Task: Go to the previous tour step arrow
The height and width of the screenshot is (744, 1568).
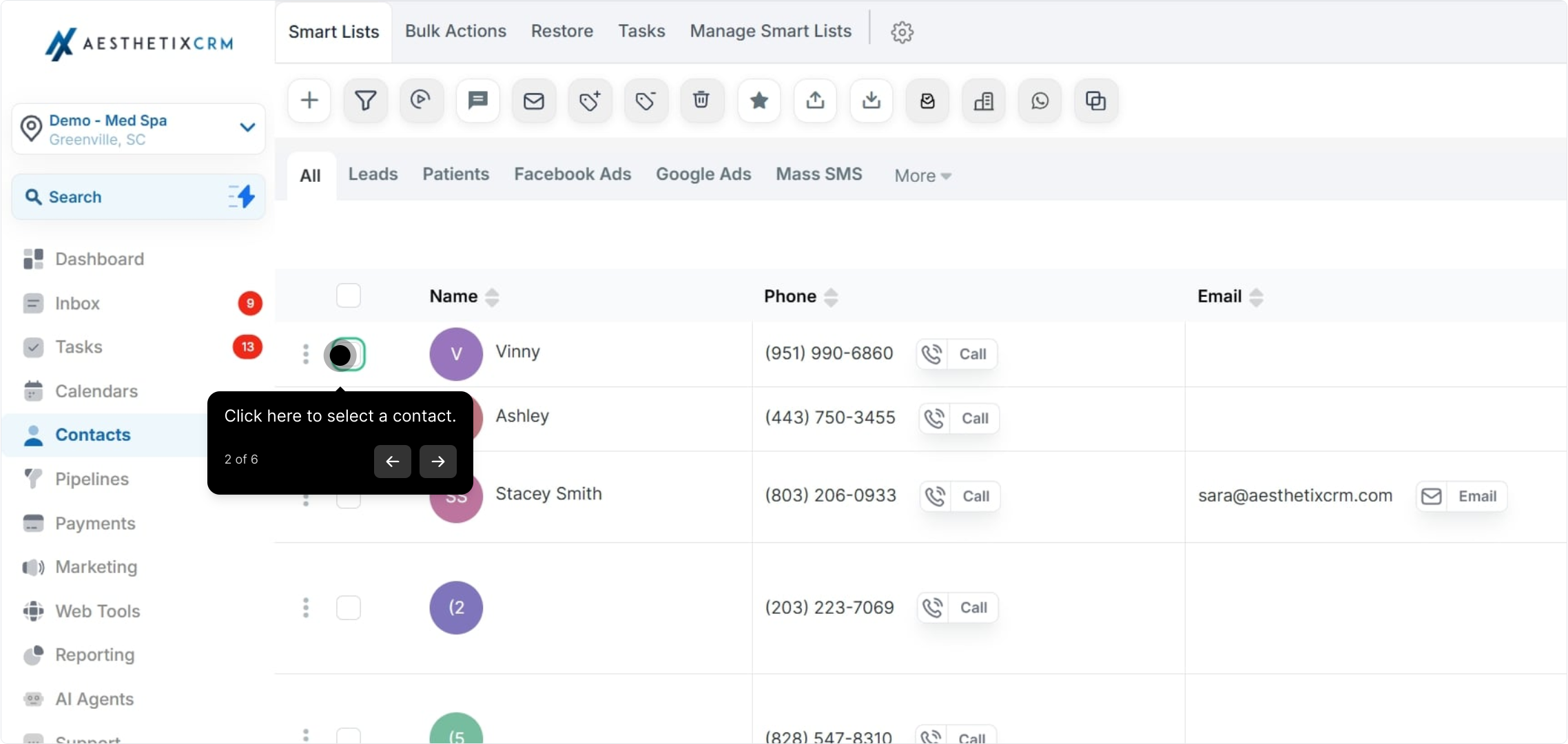Action: click(x=393, y=462)
